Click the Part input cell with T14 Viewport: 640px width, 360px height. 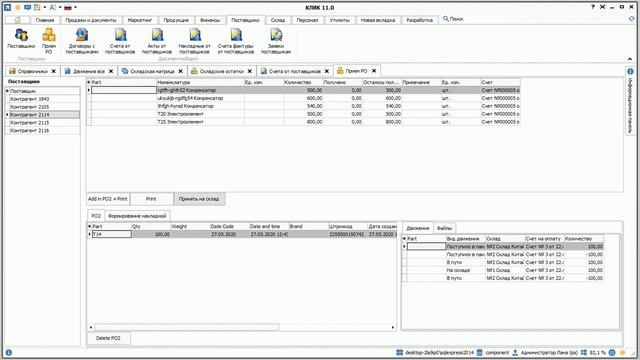(x=111, y=234)
